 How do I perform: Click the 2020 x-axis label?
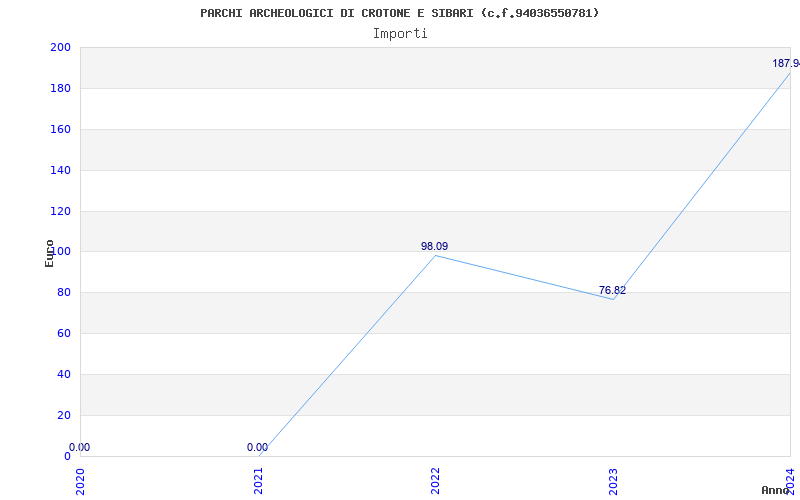pos(81,481)
